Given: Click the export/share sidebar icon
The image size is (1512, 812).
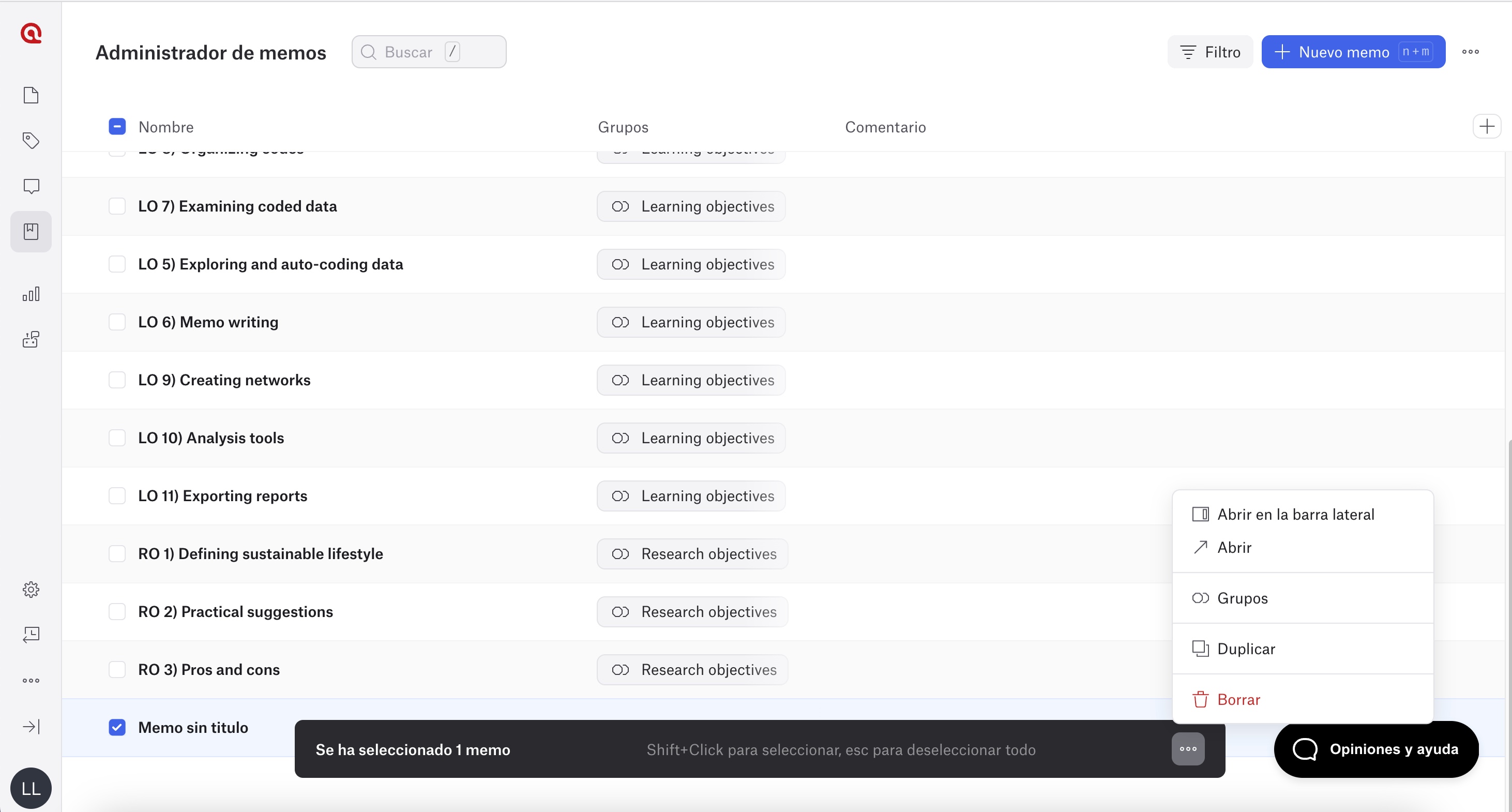Looking at the screenshot, I should click(31, 635).
